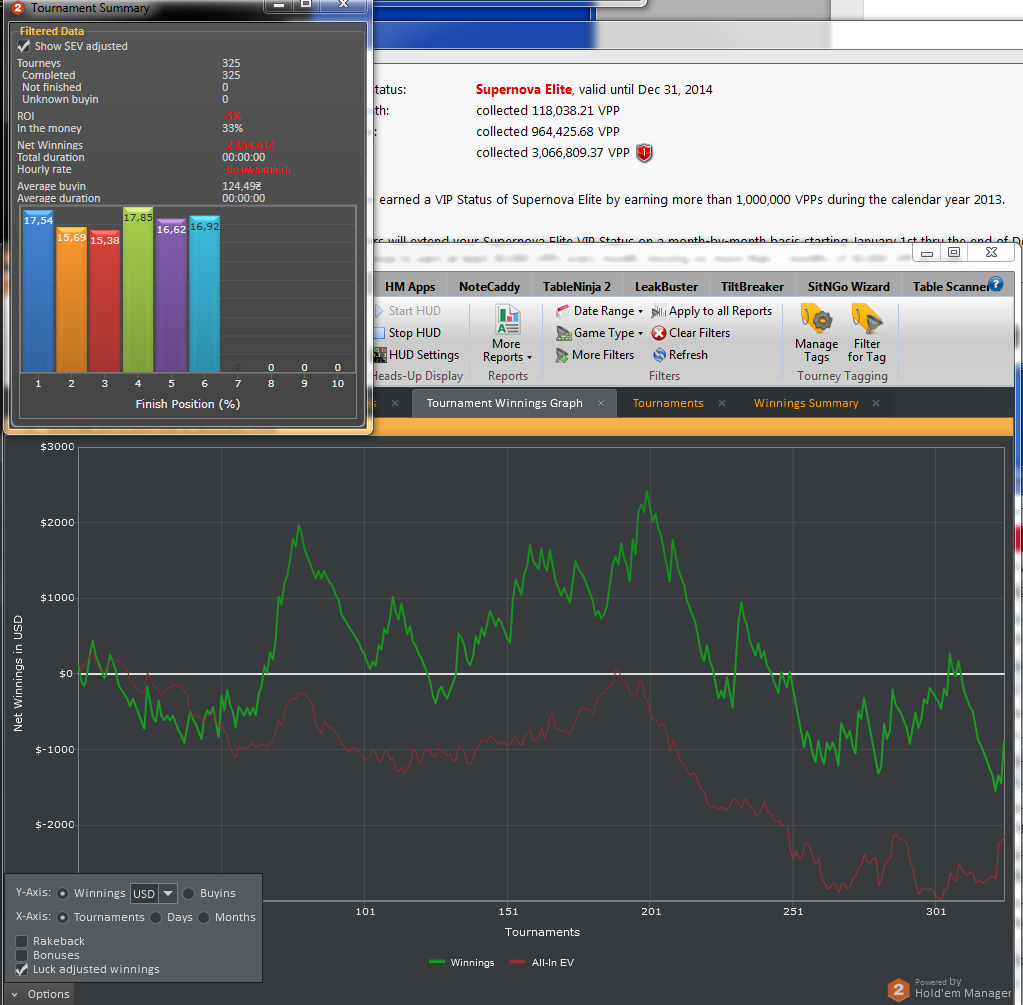This screenshot has width=1023, height=1005.
Task: Click the Net Winnings value in summary
Action: pyautogui.click(x=248, y=145)
